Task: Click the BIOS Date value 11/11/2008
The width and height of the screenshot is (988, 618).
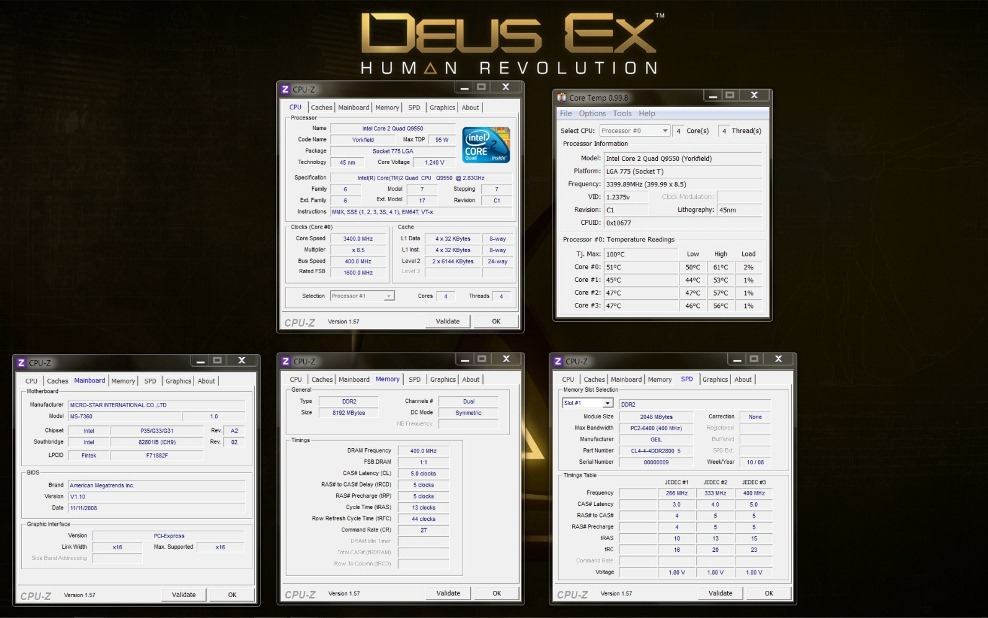Action: 156,508
